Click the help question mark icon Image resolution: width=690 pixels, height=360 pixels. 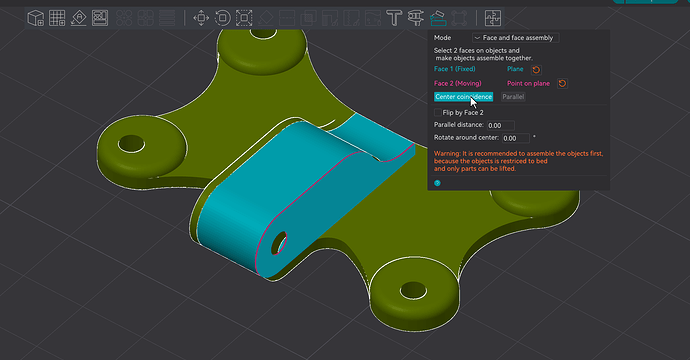437,183
